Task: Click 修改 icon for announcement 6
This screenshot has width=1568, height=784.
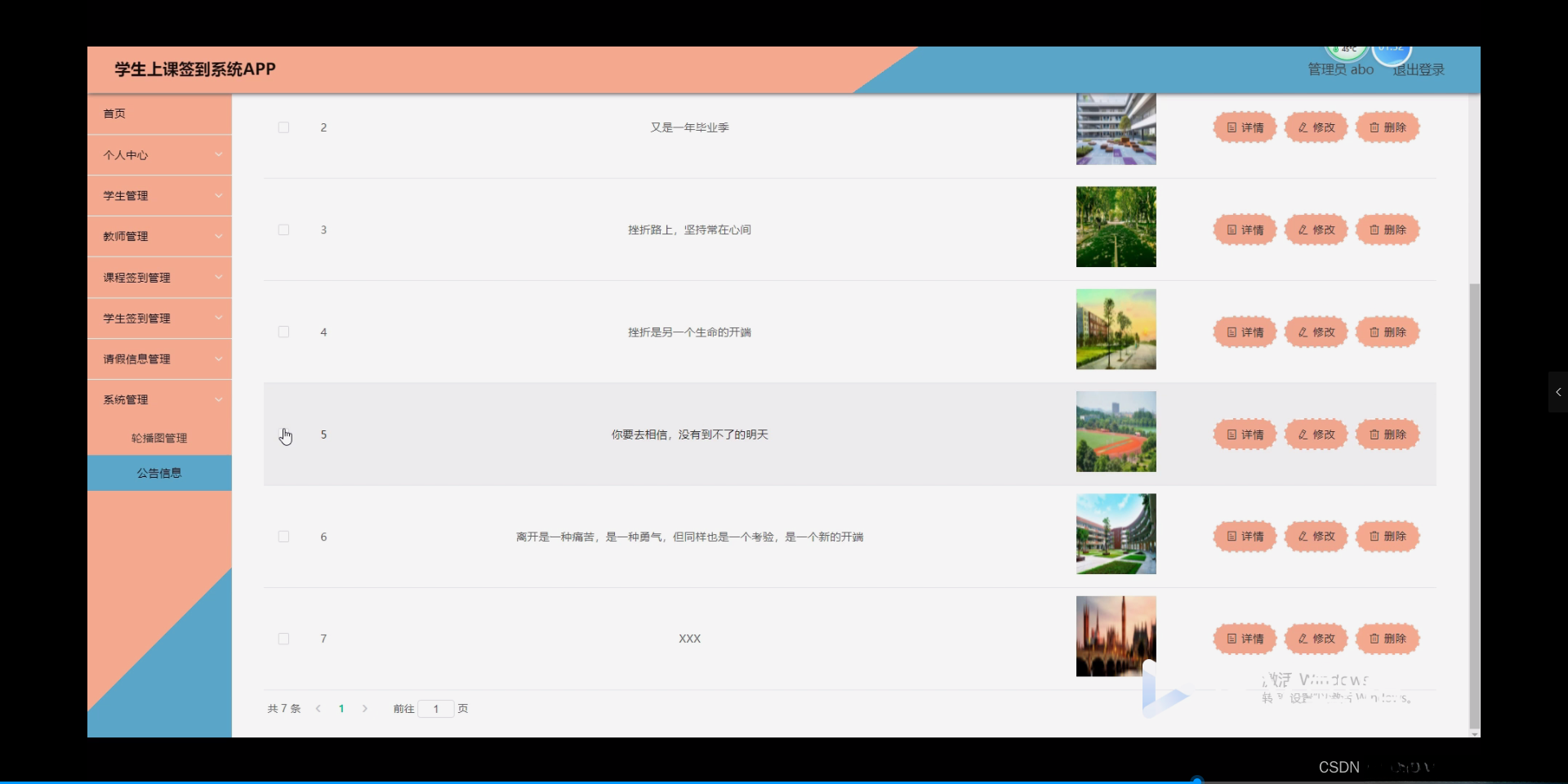Action: 1315,537
